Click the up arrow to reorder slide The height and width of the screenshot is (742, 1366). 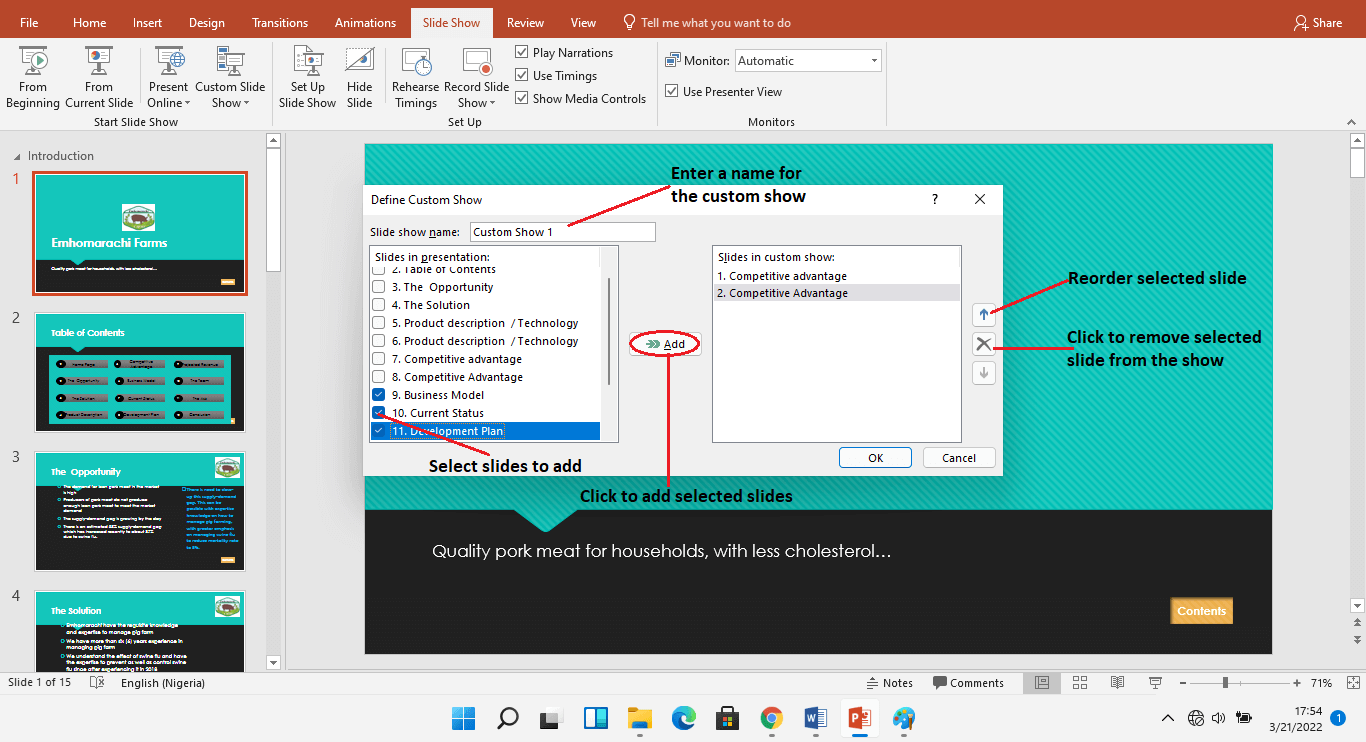pos(984,314)
